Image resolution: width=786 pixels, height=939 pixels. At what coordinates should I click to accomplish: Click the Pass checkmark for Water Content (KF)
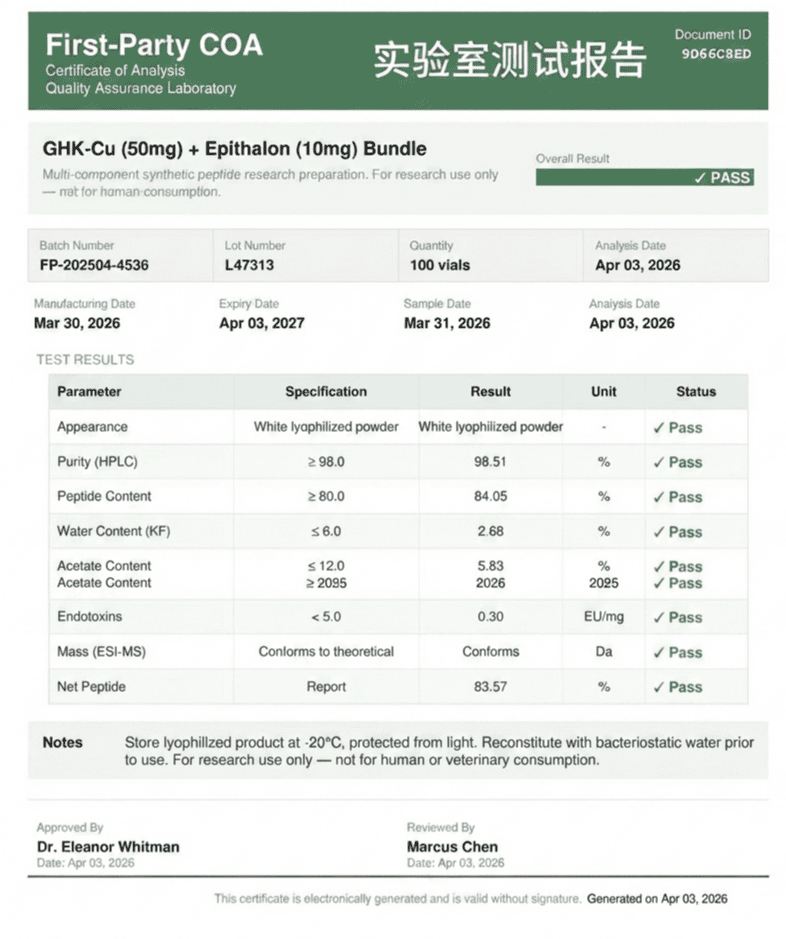click(677, 532)
